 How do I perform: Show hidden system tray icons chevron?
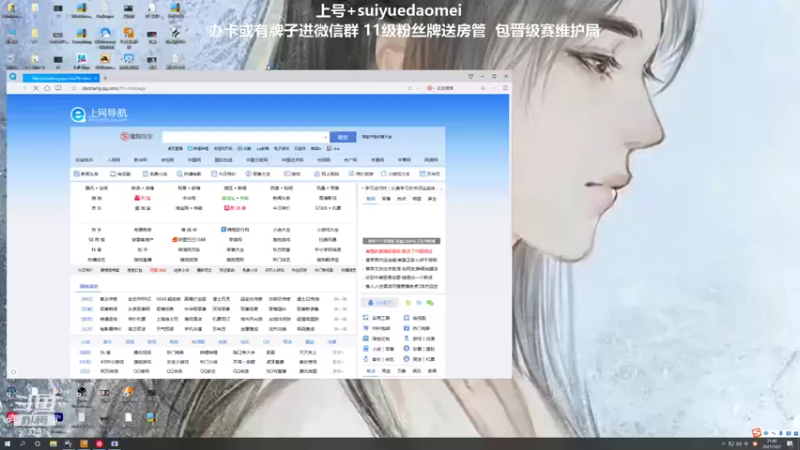723,444
